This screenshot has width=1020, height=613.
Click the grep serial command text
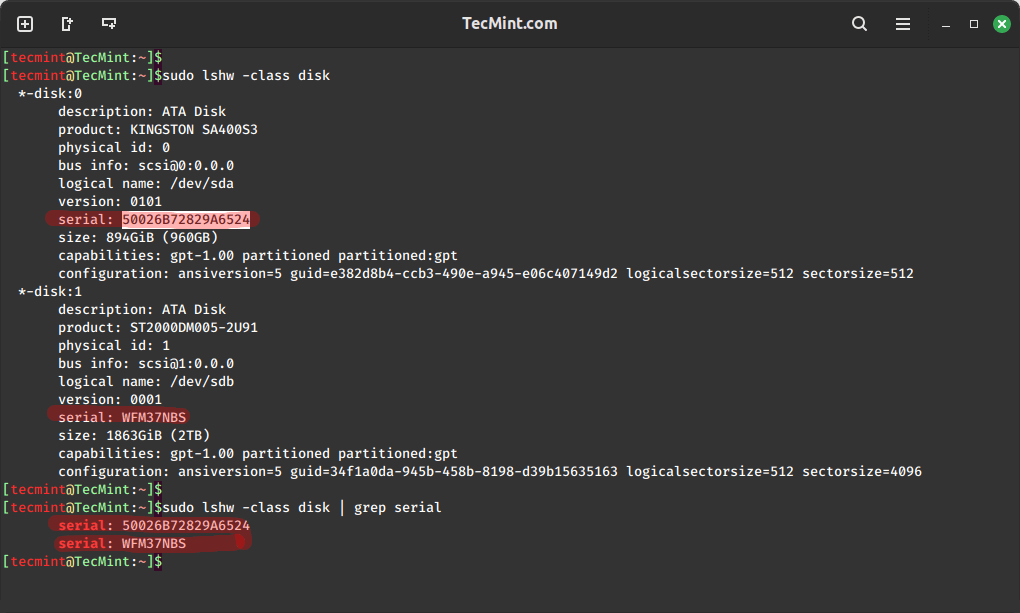(398, 508)
